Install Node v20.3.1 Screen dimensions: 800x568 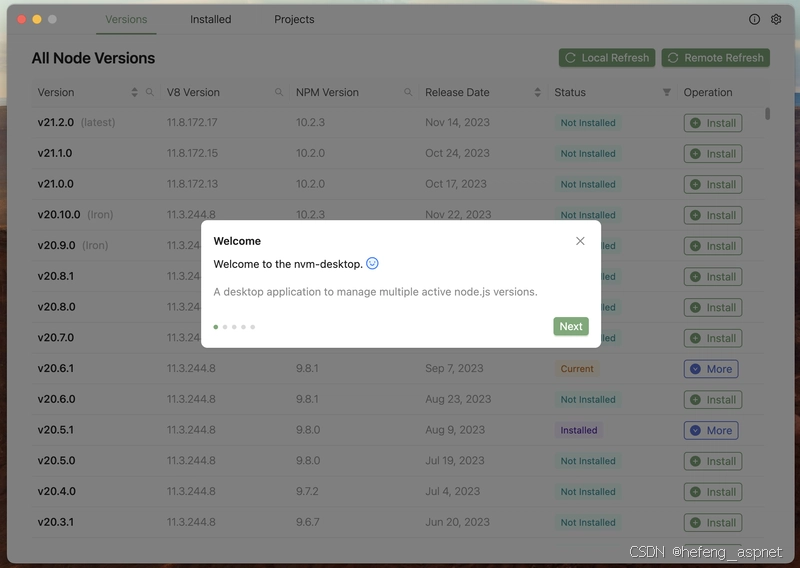tap(713, 523)
